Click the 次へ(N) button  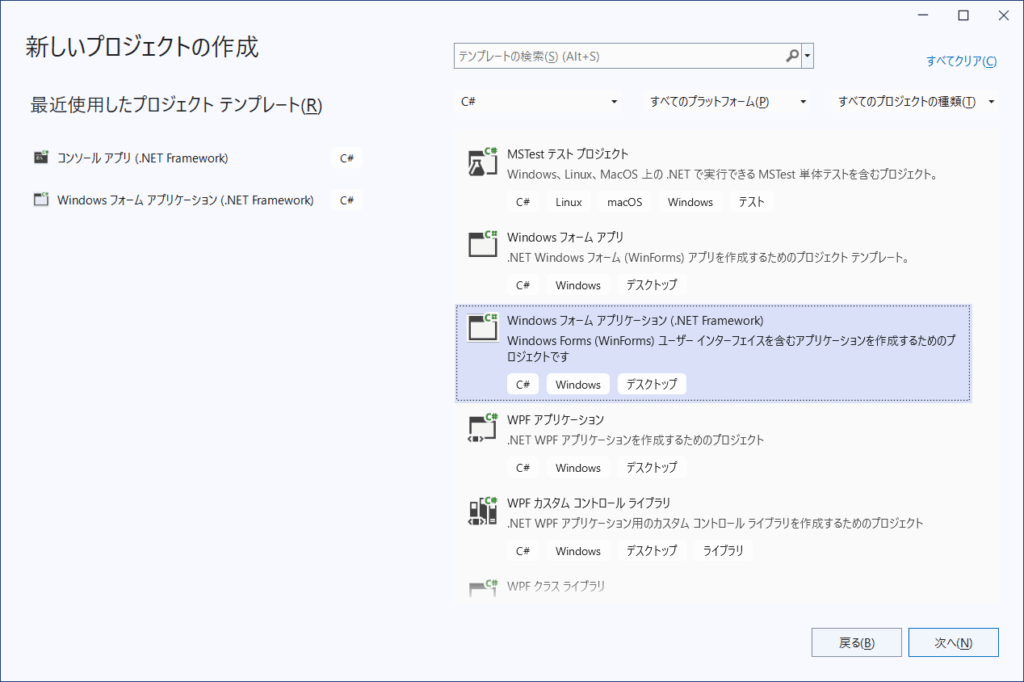953,643
